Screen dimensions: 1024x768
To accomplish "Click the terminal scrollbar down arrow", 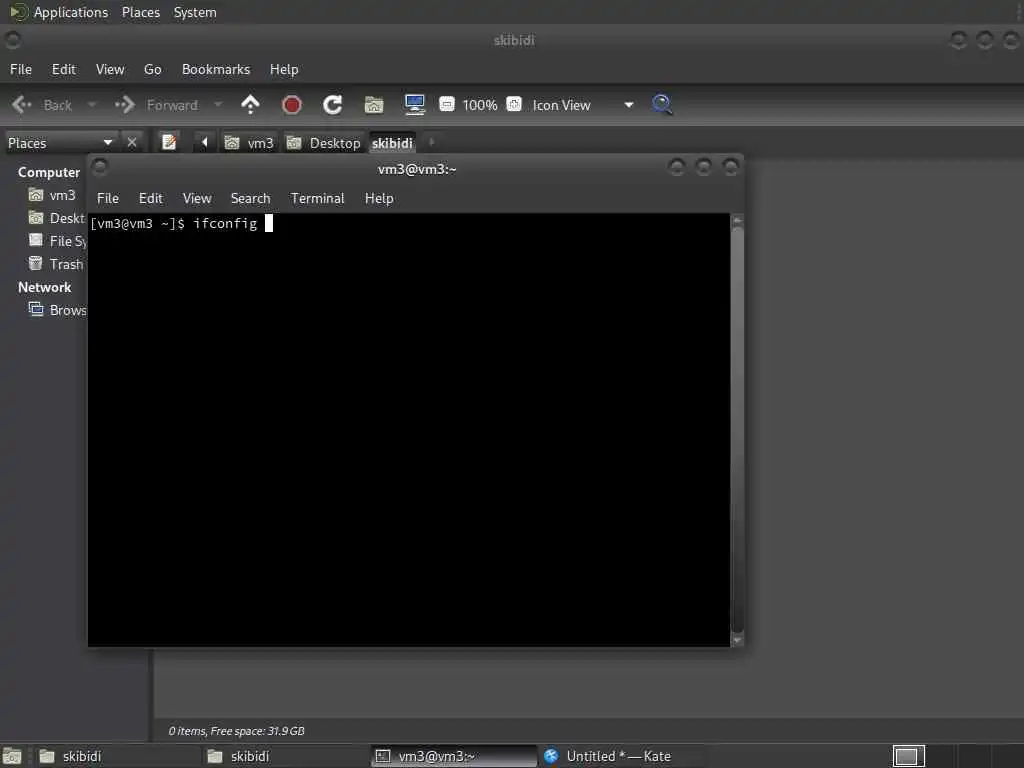I will point(737,640).
